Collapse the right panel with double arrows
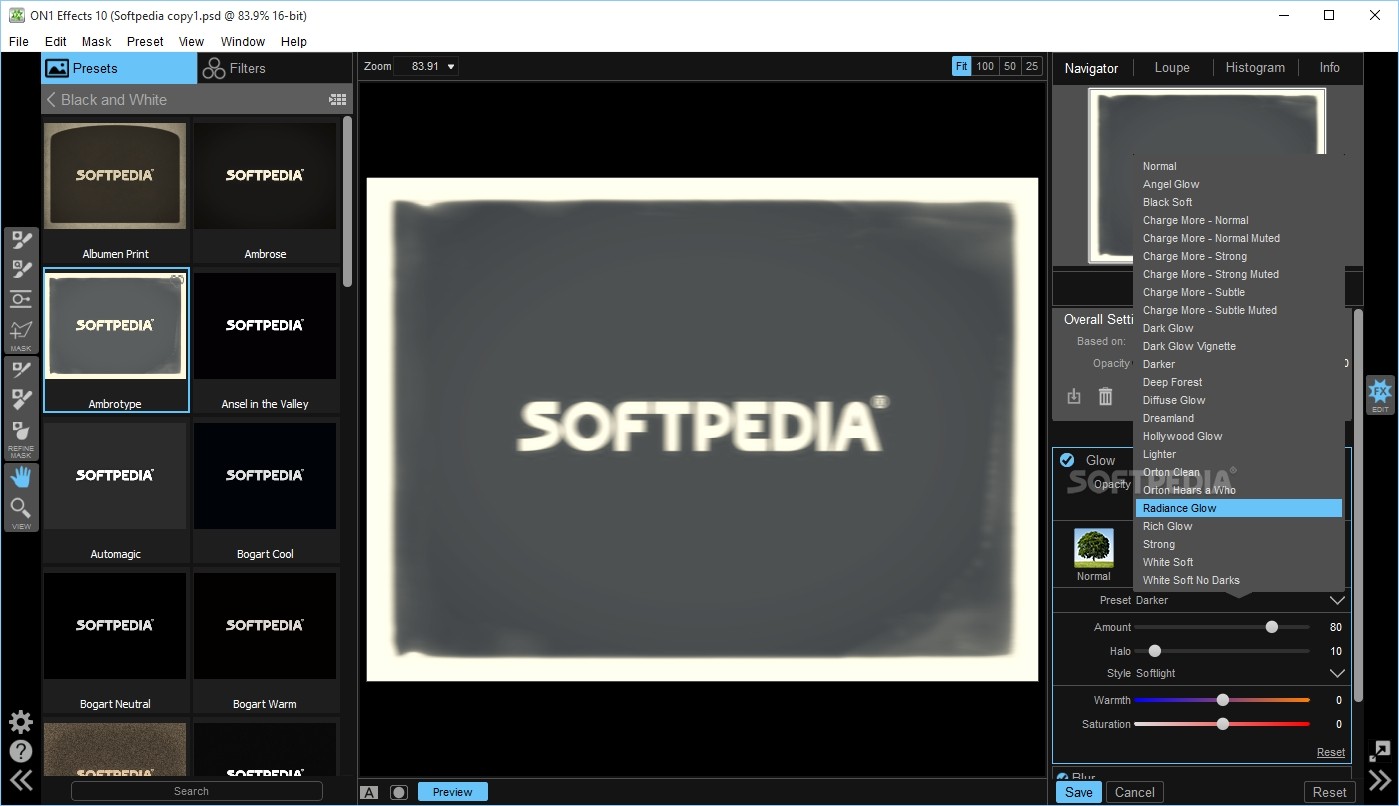 (1380, 781)
